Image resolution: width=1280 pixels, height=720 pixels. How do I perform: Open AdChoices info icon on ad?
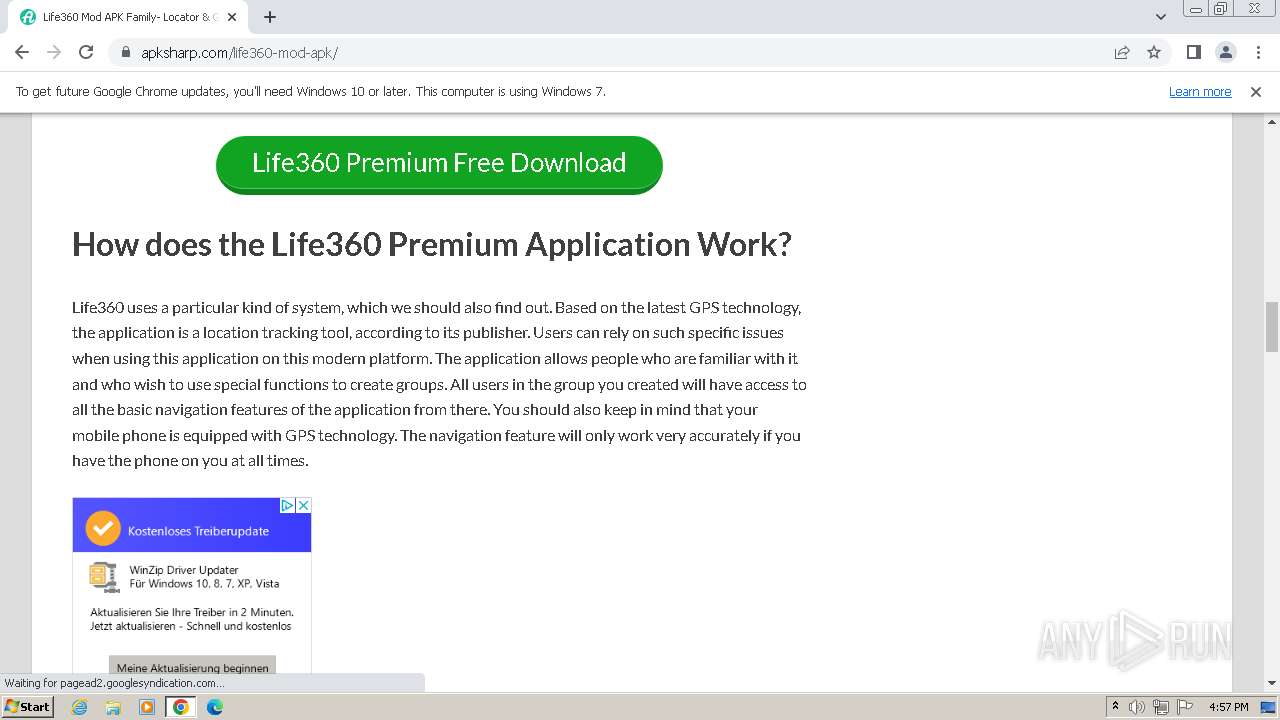[286, 506]
